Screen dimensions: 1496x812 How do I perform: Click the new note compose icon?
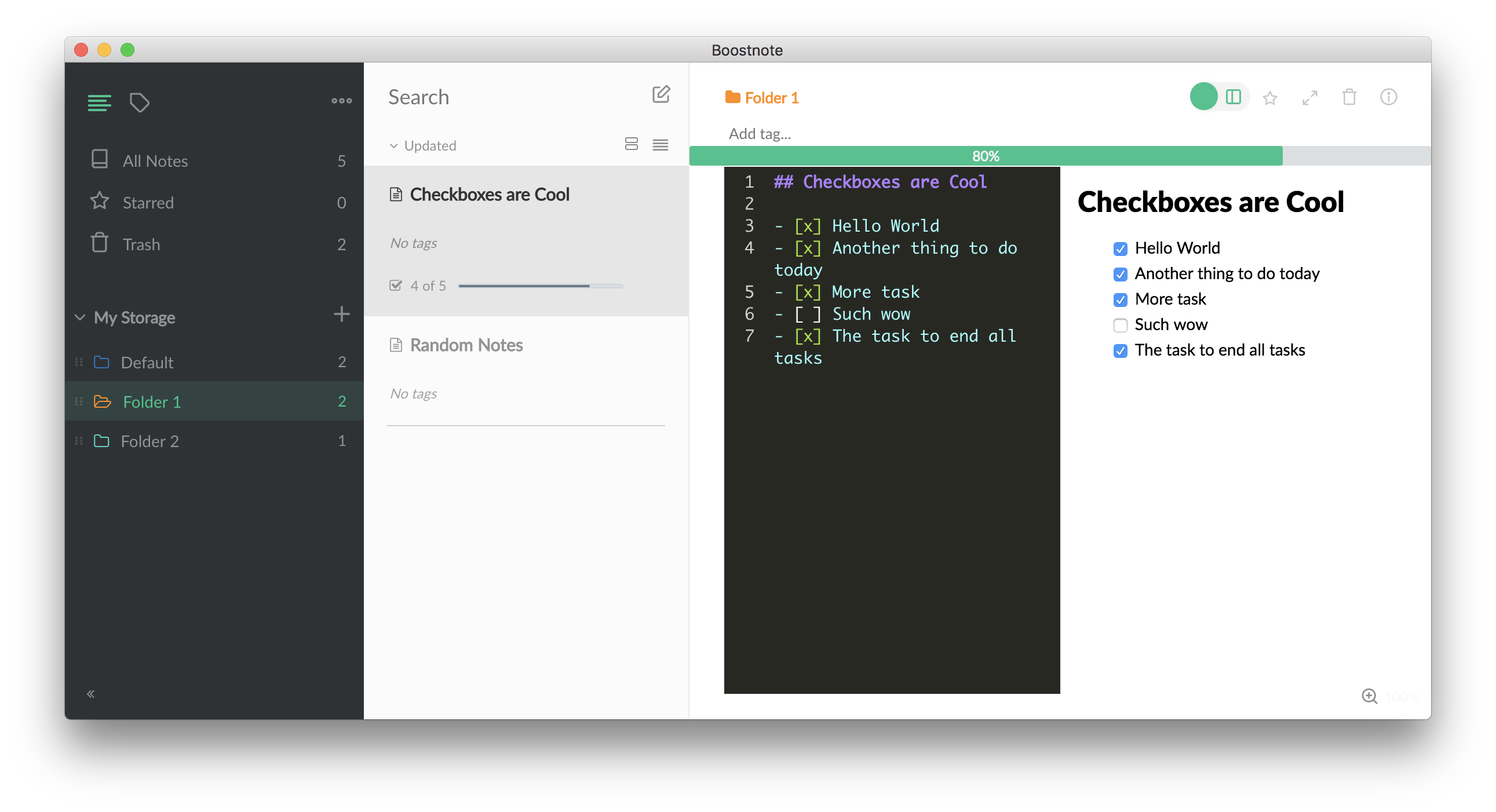(x=660, y=96)
